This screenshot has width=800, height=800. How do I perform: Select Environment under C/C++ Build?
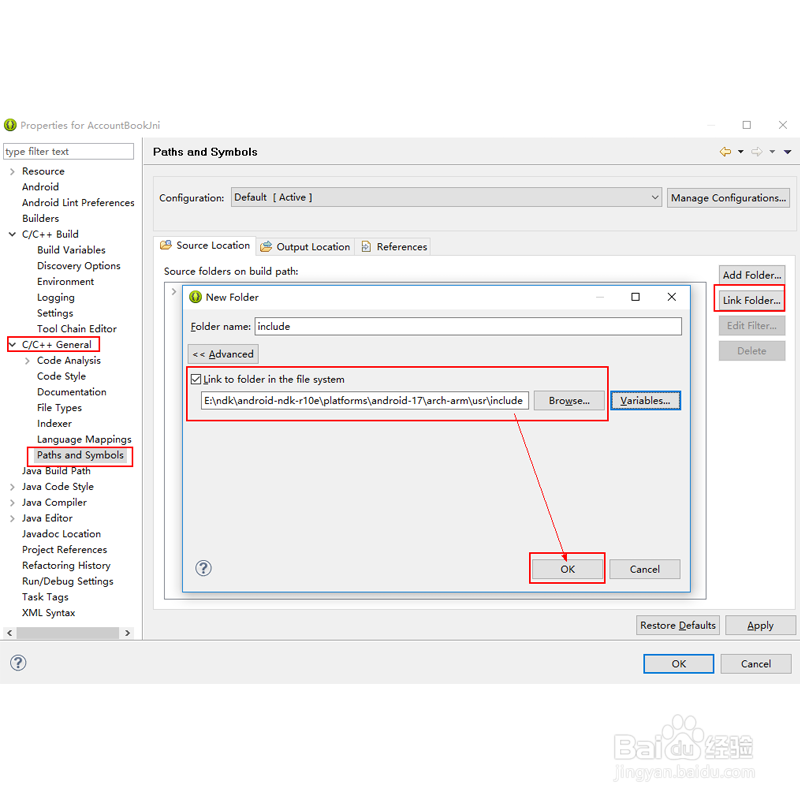(65, 282)
